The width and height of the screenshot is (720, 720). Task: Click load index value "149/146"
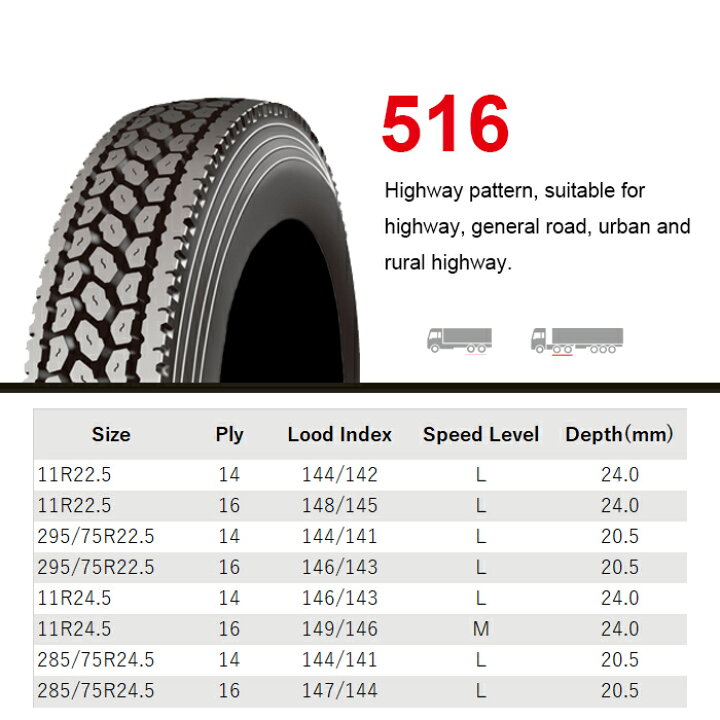click(340, 629)
